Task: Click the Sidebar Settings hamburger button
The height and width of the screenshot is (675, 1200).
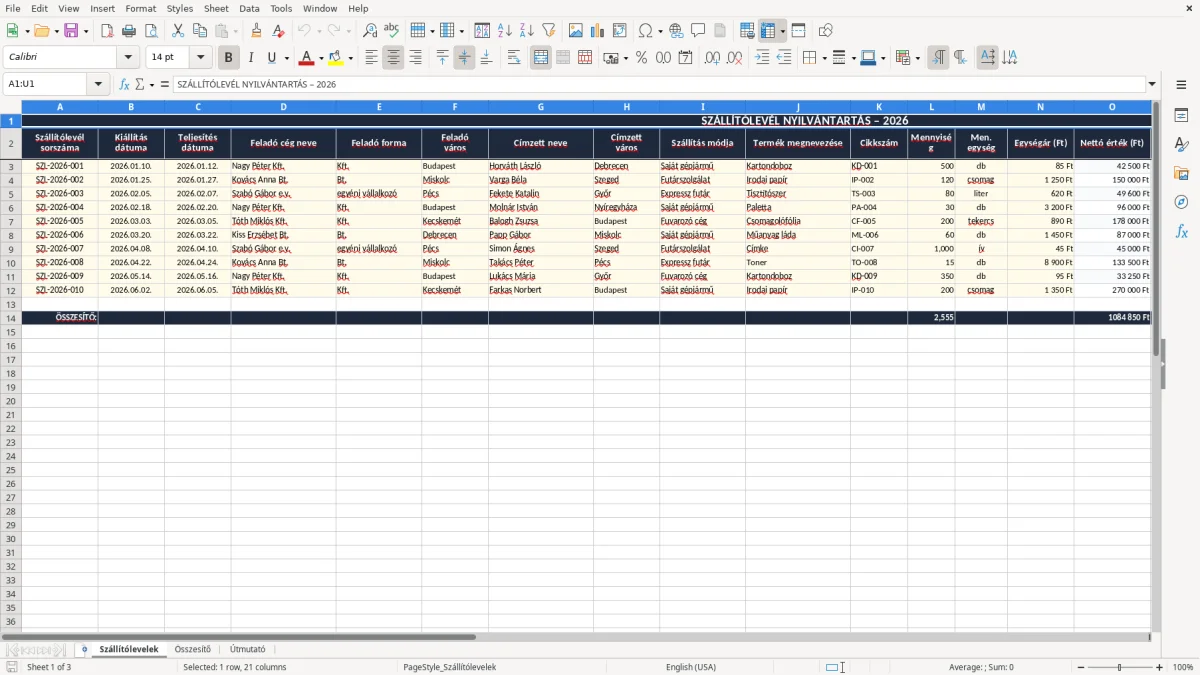Action: 1181,85
